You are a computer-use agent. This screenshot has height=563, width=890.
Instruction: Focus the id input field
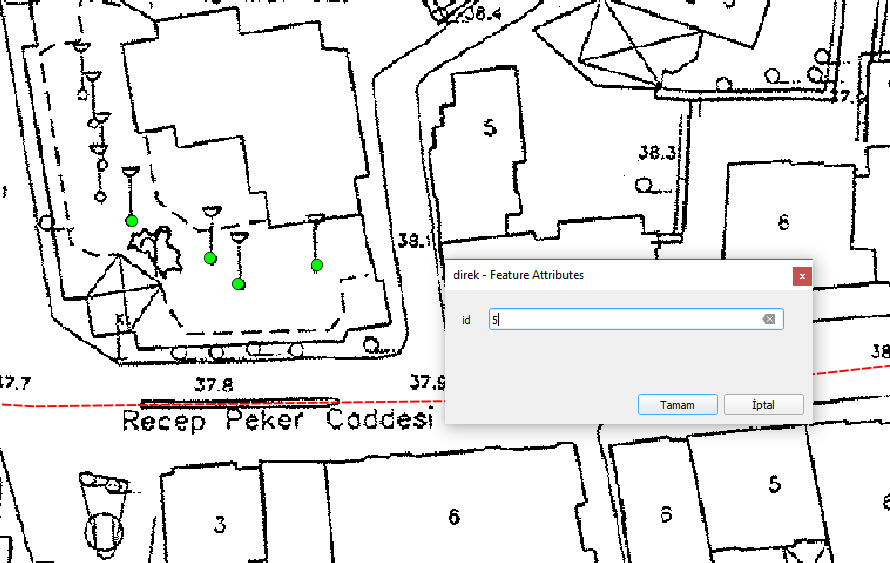tap(636, 319)
